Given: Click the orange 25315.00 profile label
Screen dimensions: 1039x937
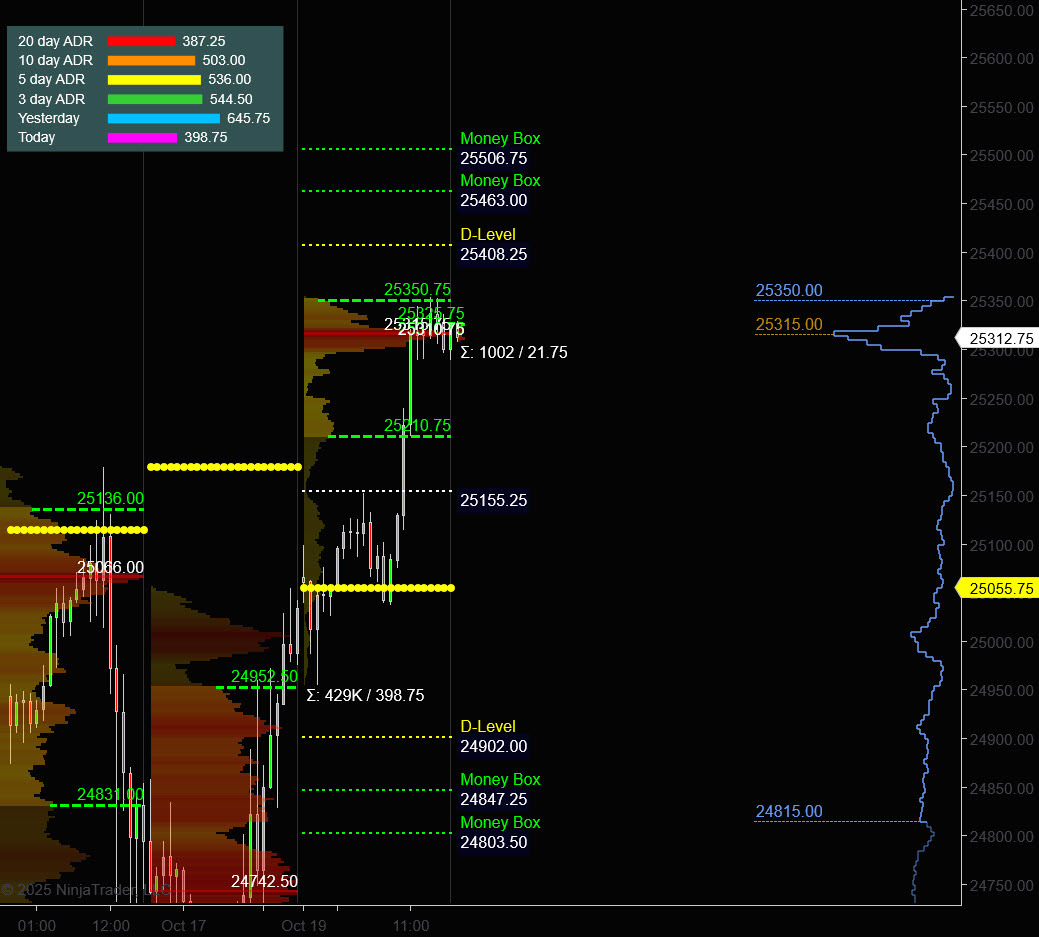Looking at the screenshot, I should [789, 325].
